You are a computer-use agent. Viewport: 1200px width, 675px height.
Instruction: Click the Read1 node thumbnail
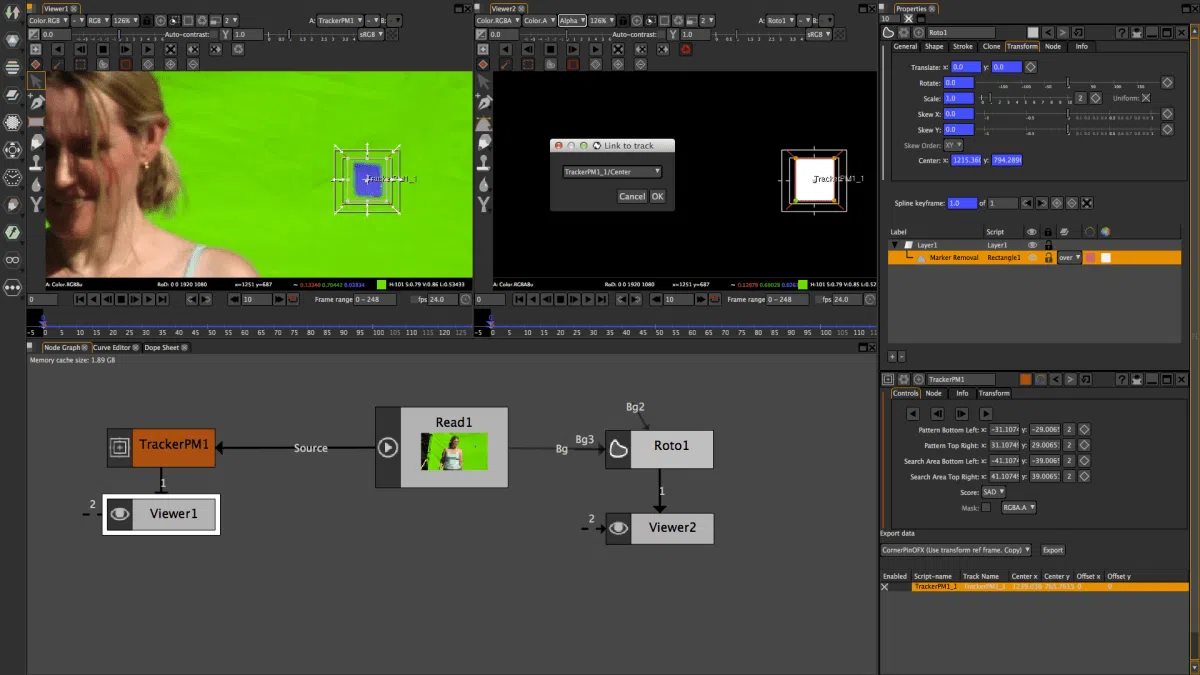pyautogui.click(x=454, y=452)
